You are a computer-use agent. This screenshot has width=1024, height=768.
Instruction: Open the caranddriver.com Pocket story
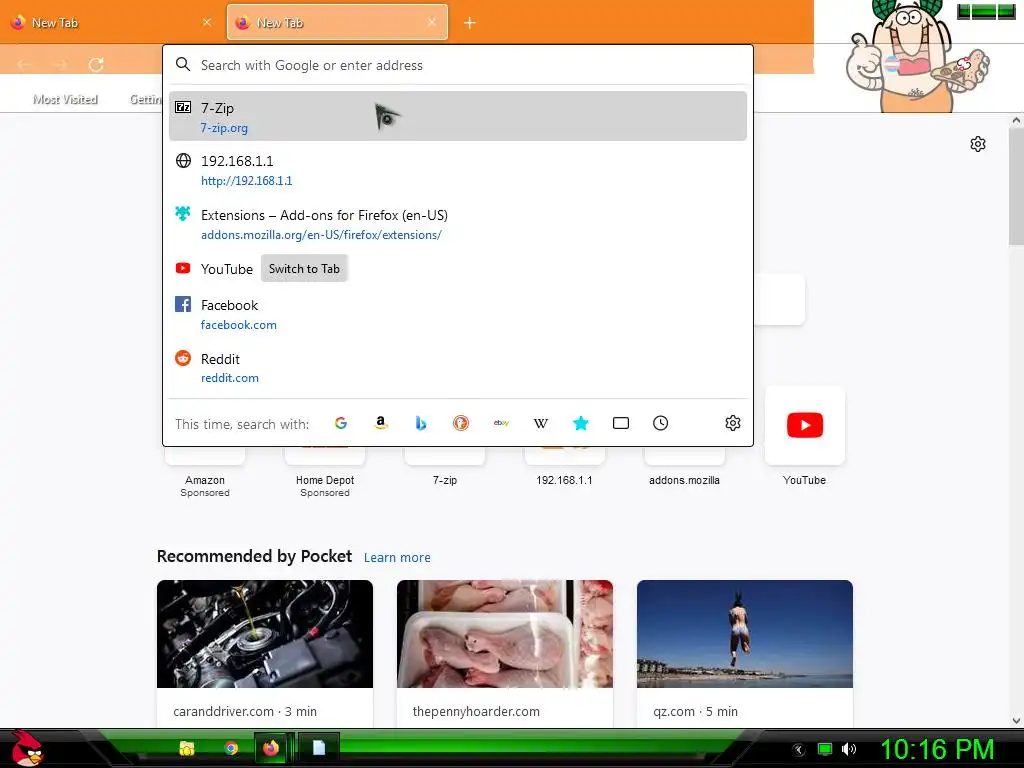pyautogui.click(x=265, y=653)
